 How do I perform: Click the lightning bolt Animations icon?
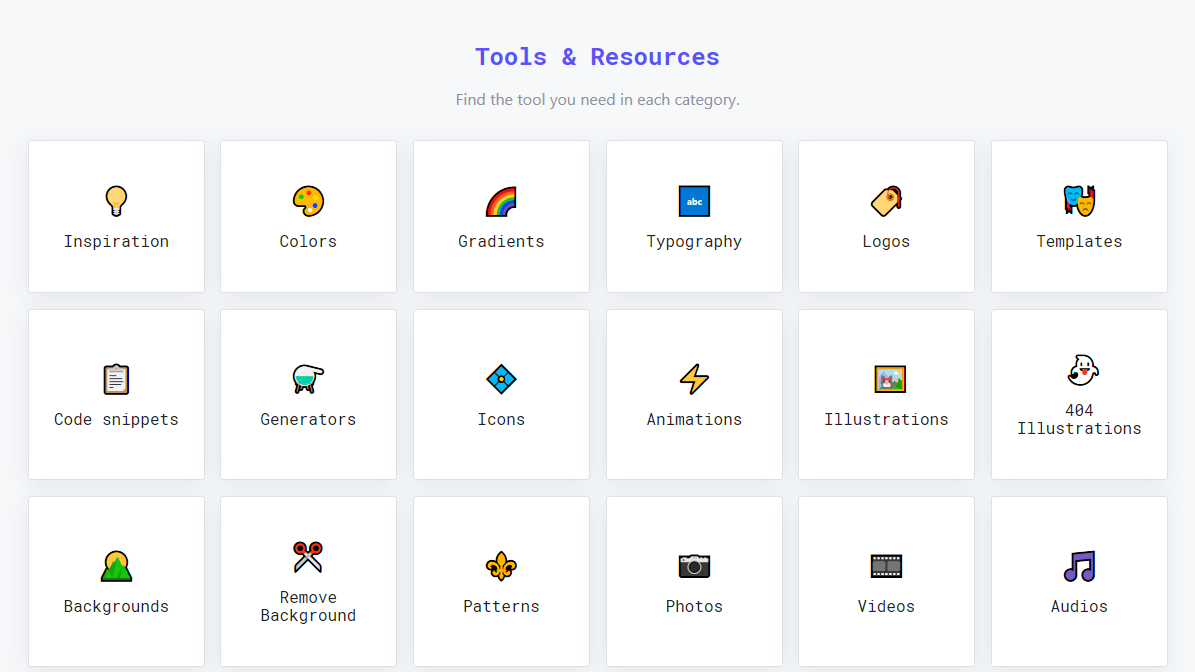[x=694, y=379]
